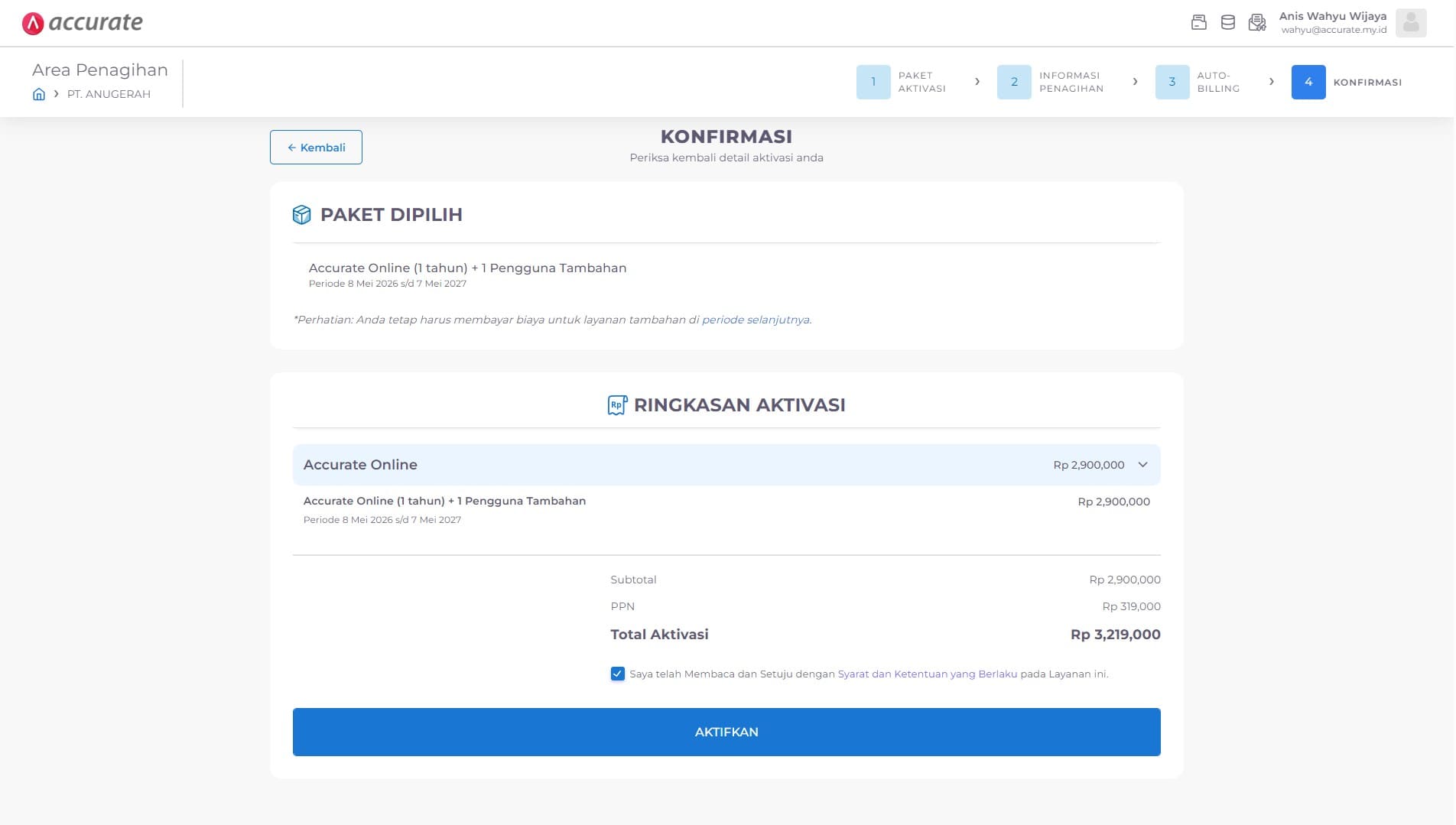The width and height of the screenshot is (1456, 825).
Task: Click the chevron after Paket Aktivasi step
Action: (977, 82)
